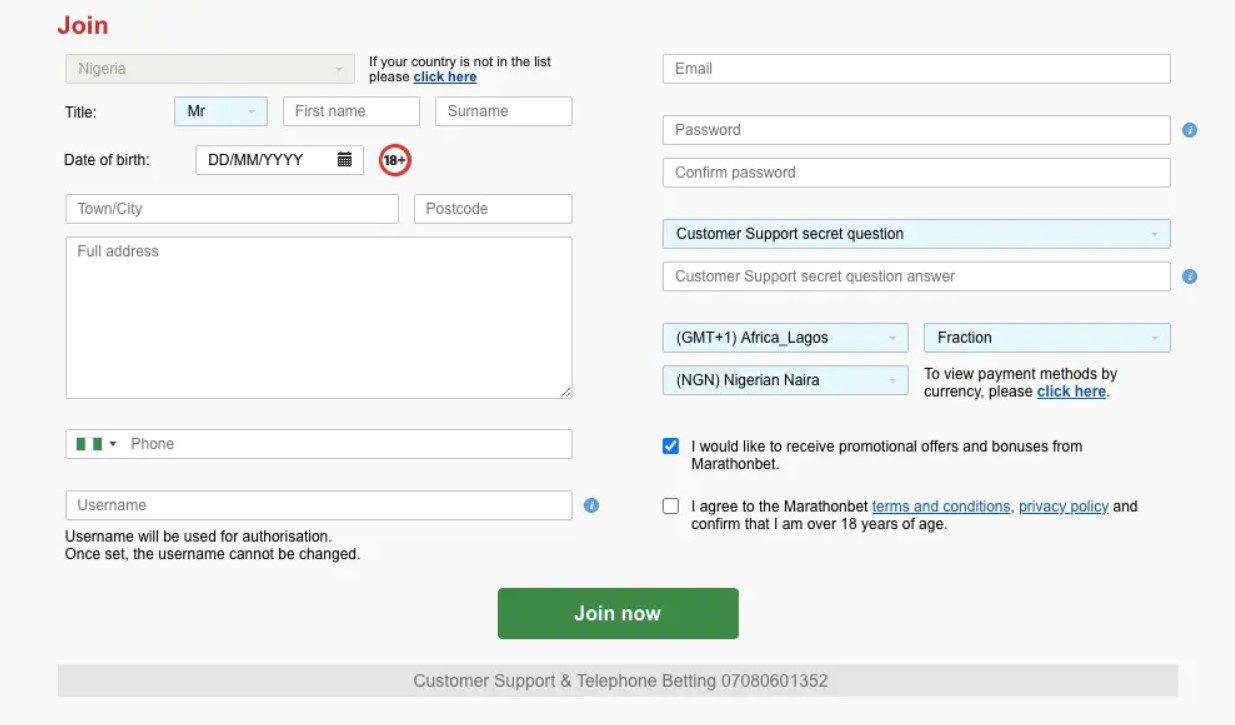Open the Nigeria country dropdown
Viewport: 1235px width, 725px height.
(210, 69)
